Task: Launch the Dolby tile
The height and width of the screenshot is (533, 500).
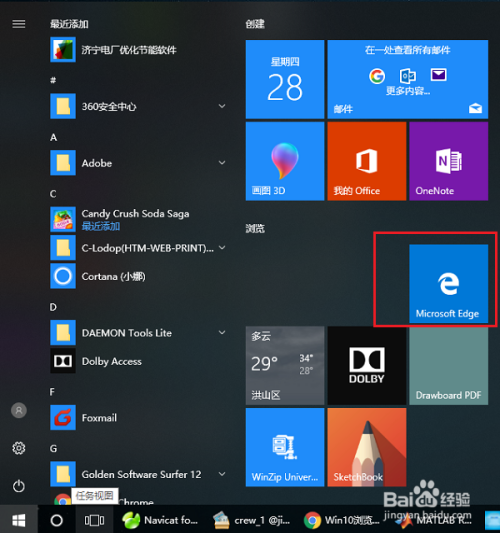Action: click(367, 365)
